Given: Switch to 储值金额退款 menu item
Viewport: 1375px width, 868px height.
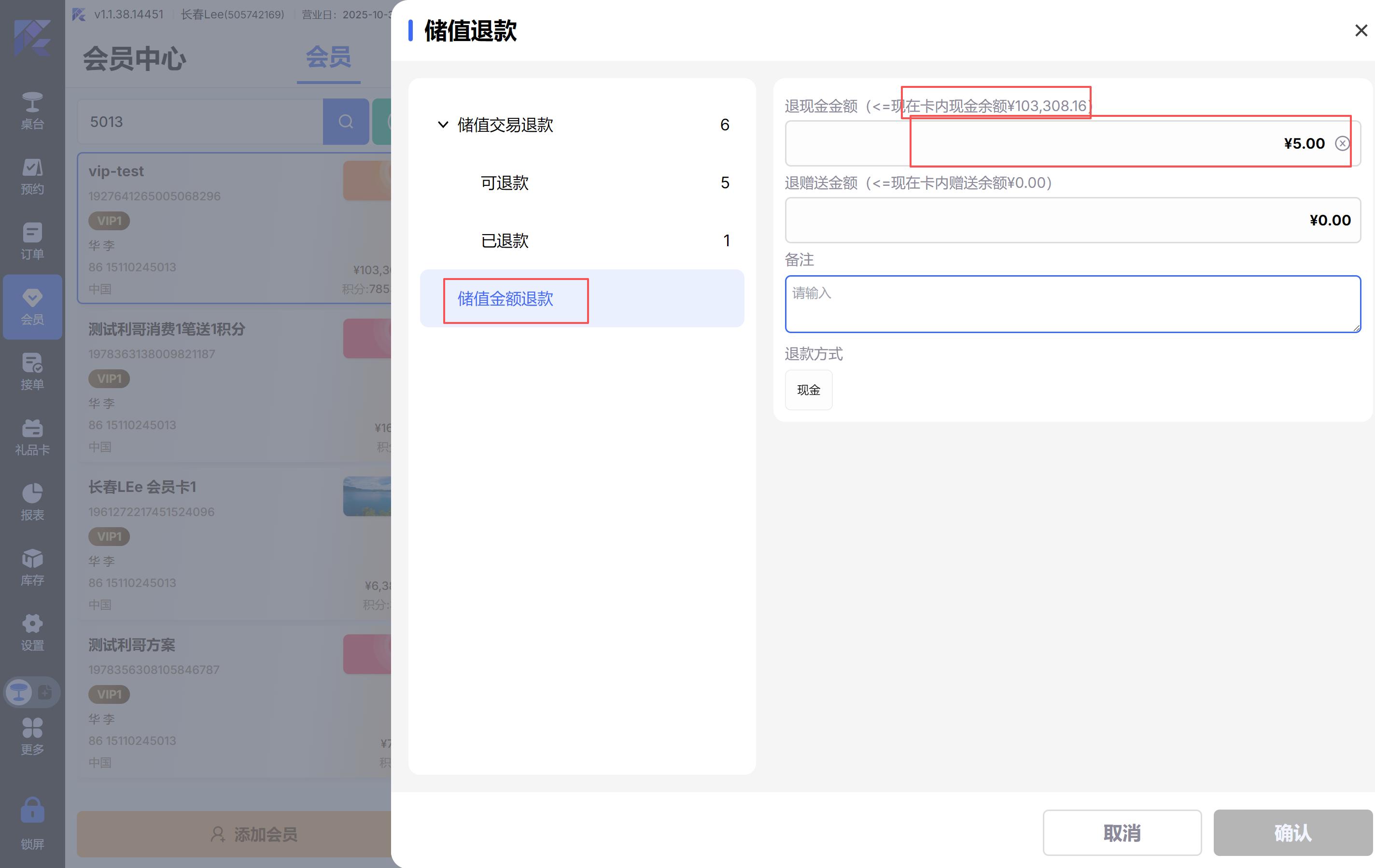Looking at the screenshot, I should coord(505,299).
